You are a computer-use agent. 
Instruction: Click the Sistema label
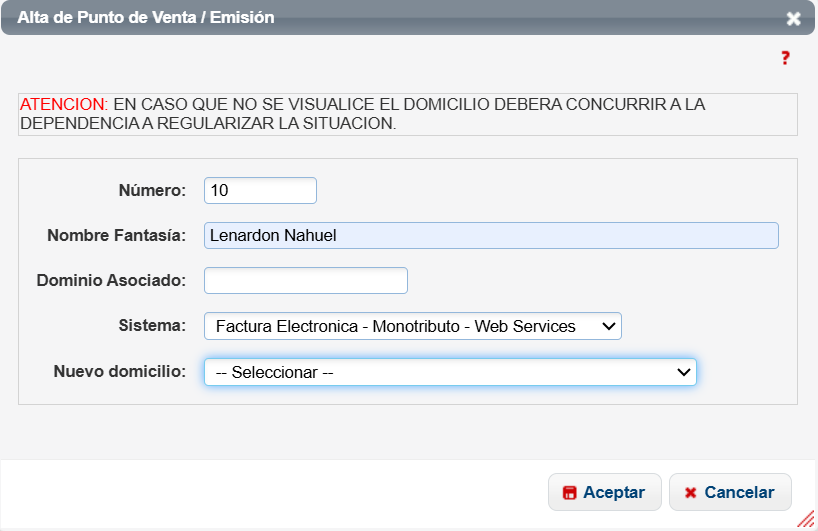click(x=152, y=325)
